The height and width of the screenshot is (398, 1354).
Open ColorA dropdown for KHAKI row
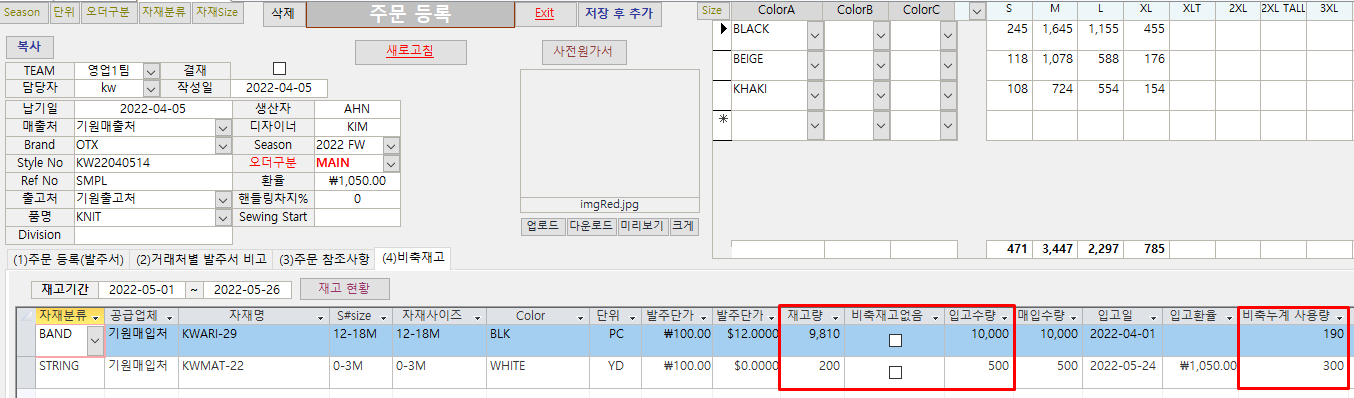point(815,95)
